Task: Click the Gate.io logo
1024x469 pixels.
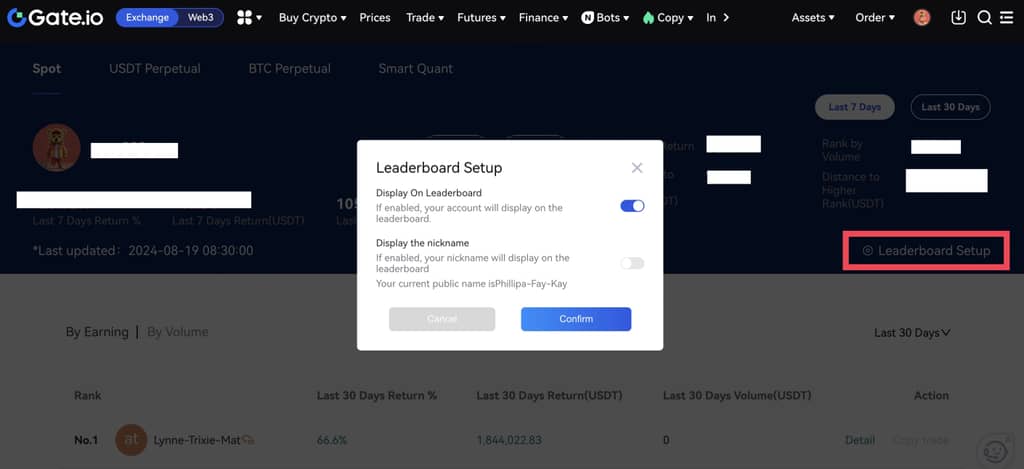Action: pyautogui.click(x=54, y=17)
